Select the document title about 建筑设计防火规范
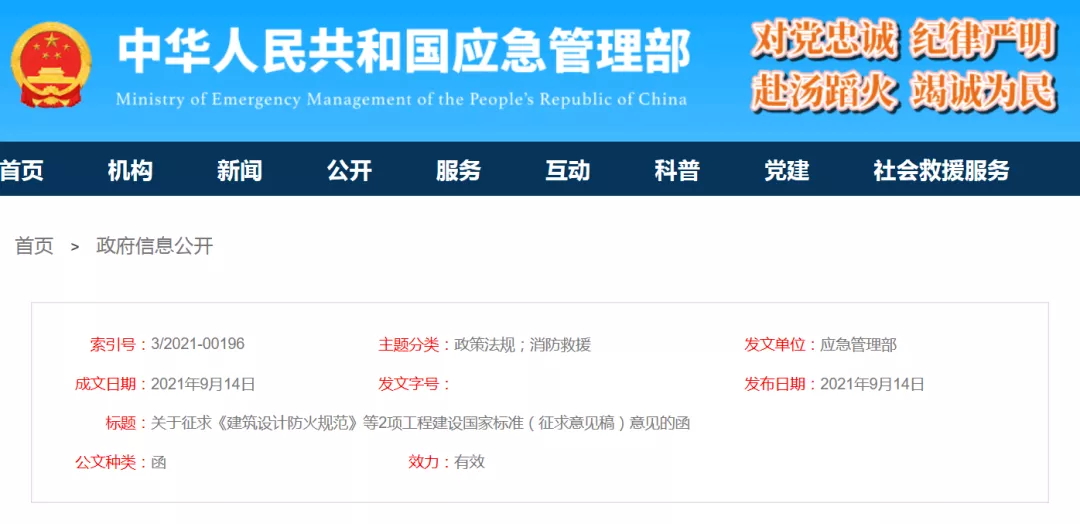This screenshot has width=1080, height=524. click(x=420, y=423)
